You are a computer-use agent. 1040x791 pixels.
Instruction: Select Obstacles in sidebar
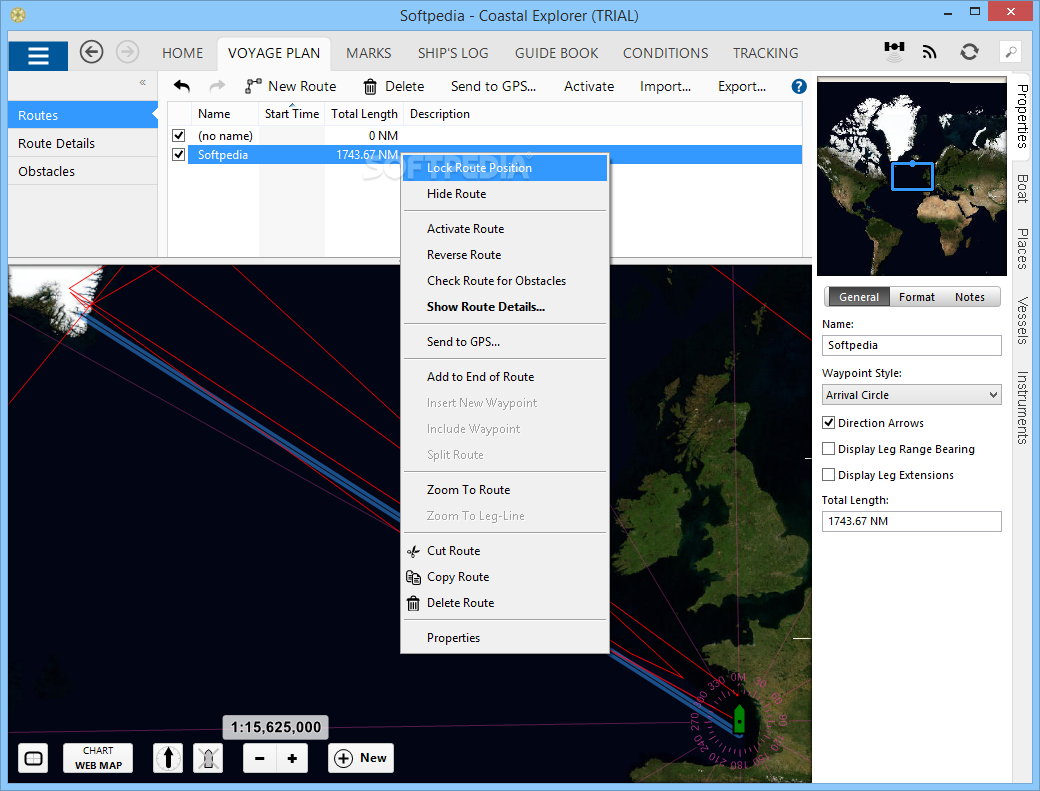click(x=83, y=171)
